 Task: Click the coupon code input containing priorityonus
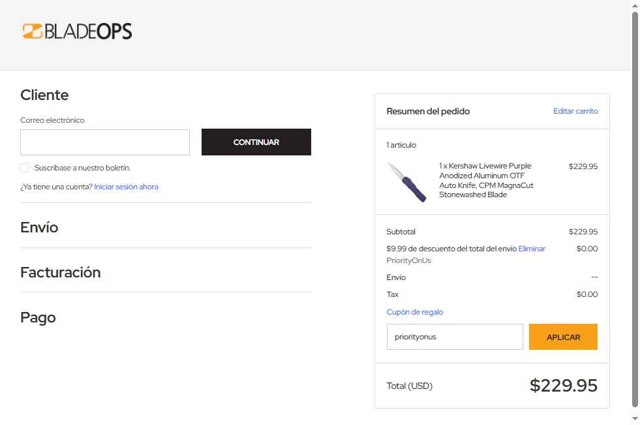point(455,337)
